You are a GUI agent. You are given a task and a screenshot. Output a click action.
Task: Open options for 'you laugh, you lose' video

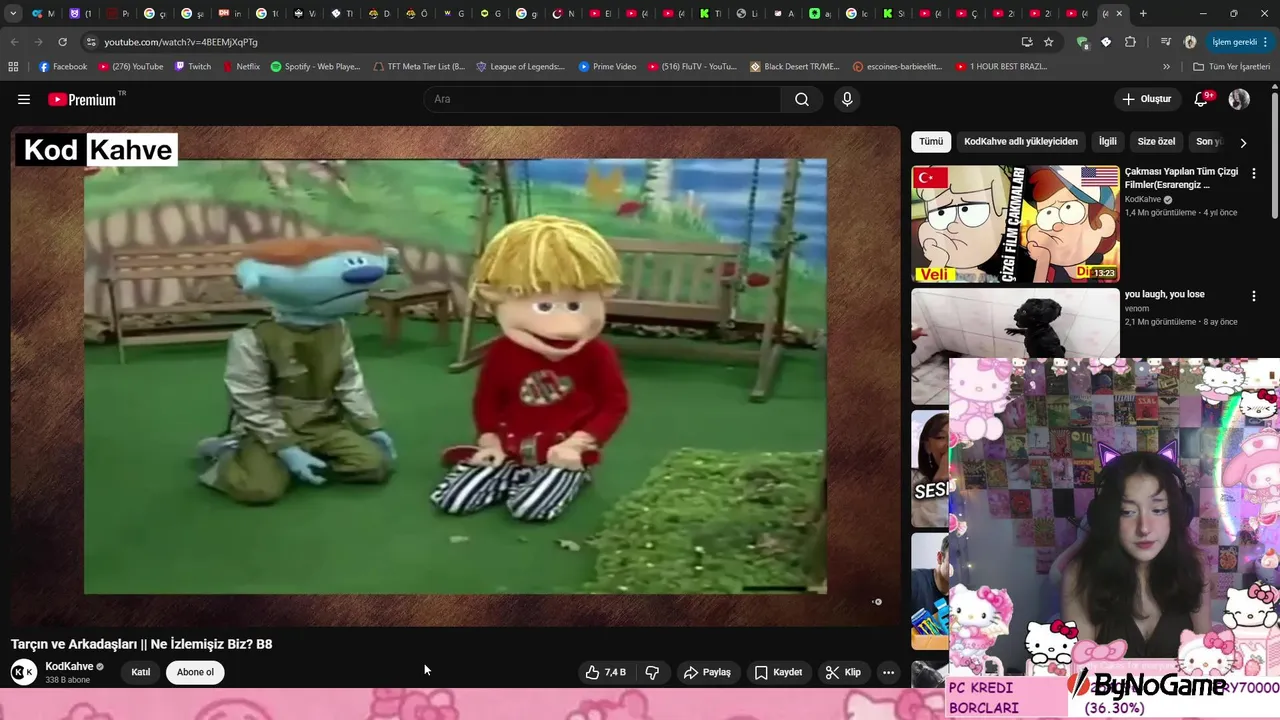(x=1253, y=296)
